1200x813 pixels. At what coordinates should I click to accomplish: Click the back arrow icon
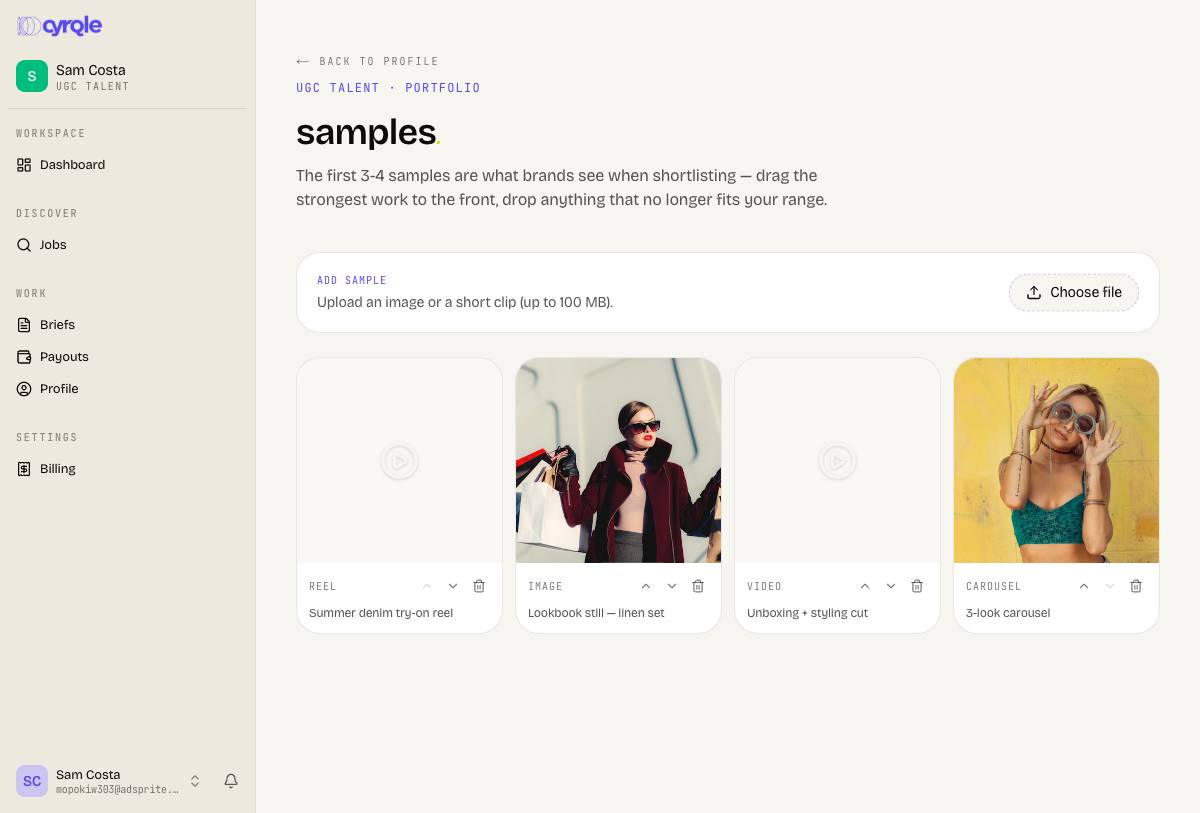tap(303, 61)
